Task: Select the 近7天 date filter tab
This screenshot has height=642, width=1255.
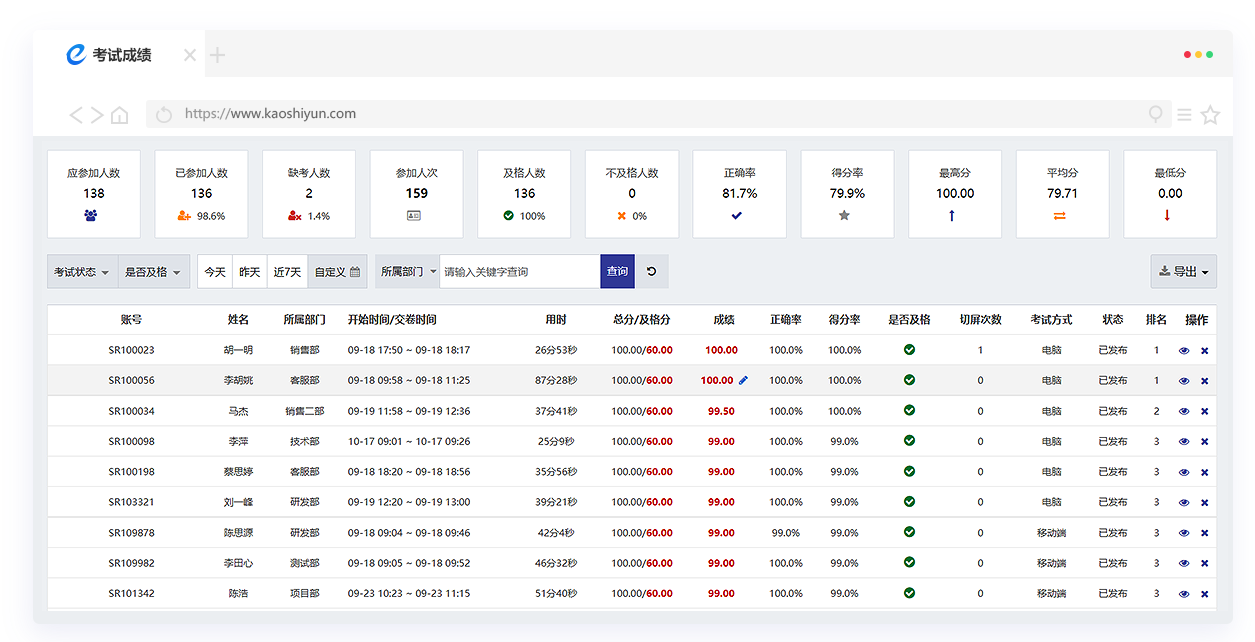Action: coord(287,272)
